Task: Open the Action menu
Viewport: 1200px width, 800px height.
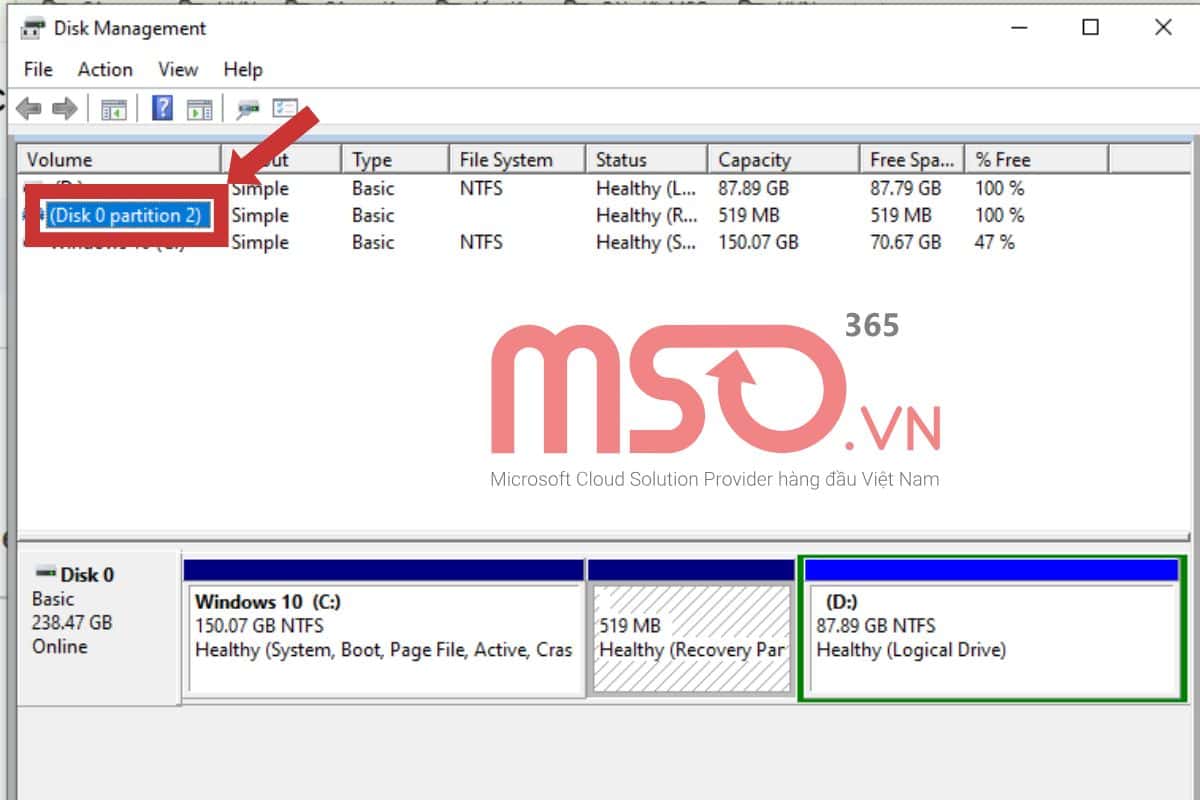Action: click(105, 69)
